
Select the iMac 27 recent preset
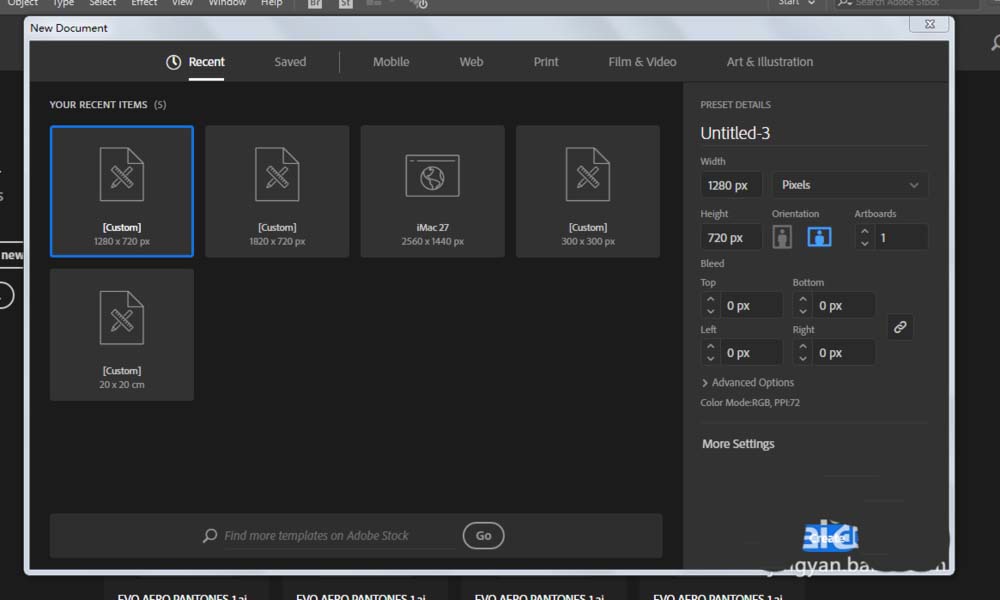point(432,190)
